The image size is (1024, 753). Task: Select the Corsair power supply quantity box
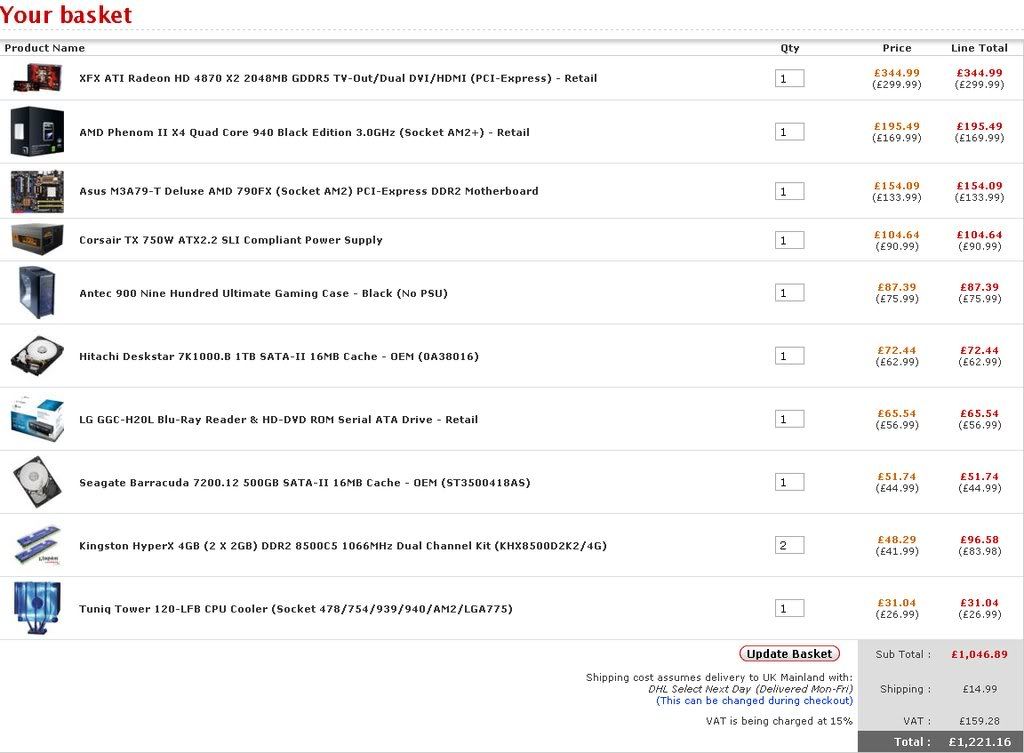789,240
